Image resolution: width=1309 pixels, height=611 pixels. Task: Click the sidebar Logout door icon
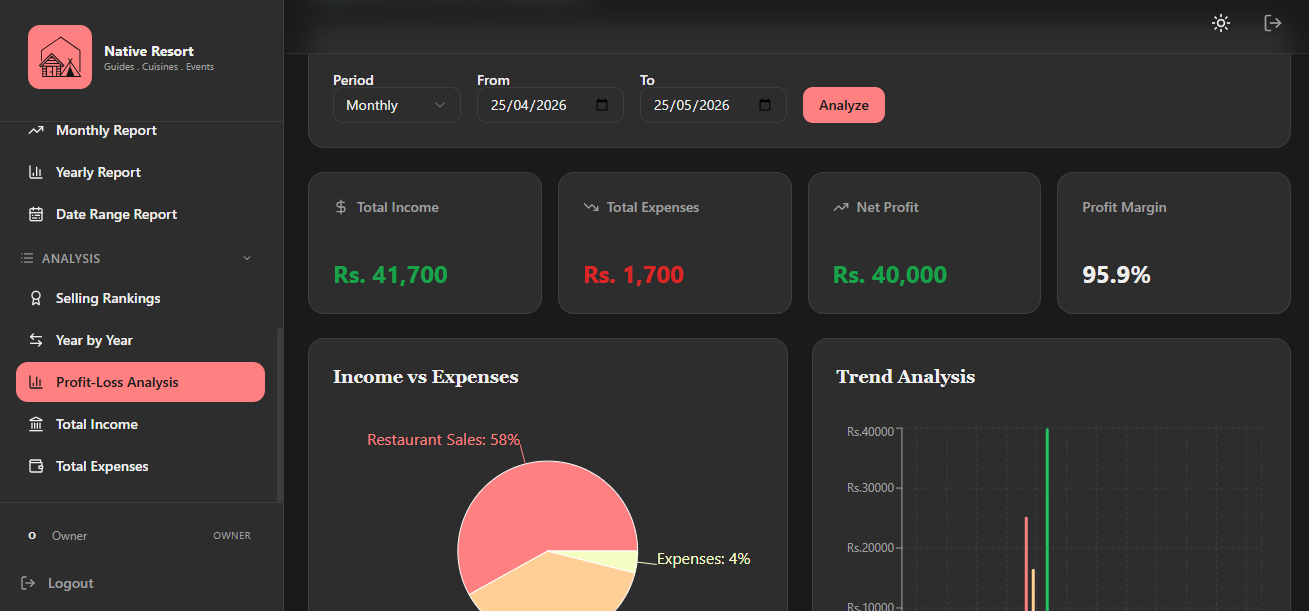pyautogui.click(x=28, y=583)
